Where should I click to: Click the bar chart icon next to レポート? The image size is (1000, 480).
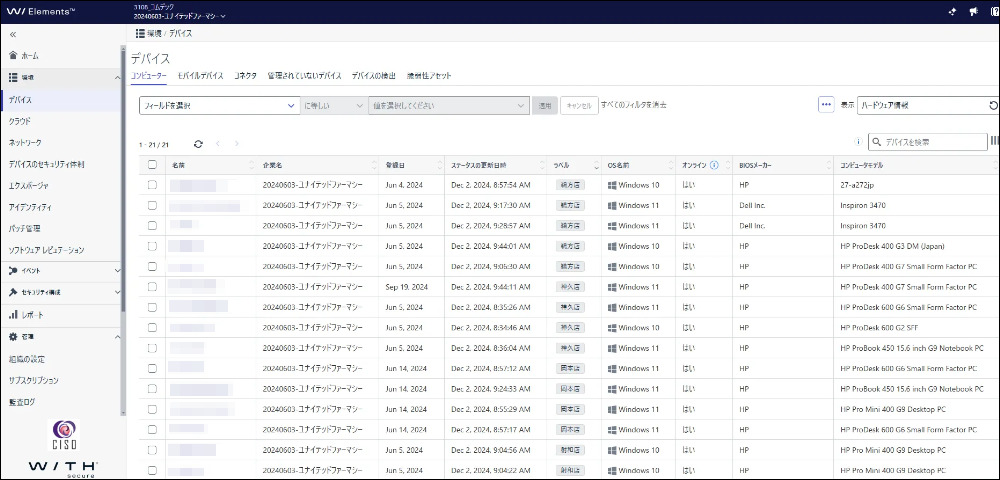tap(13, 315)
